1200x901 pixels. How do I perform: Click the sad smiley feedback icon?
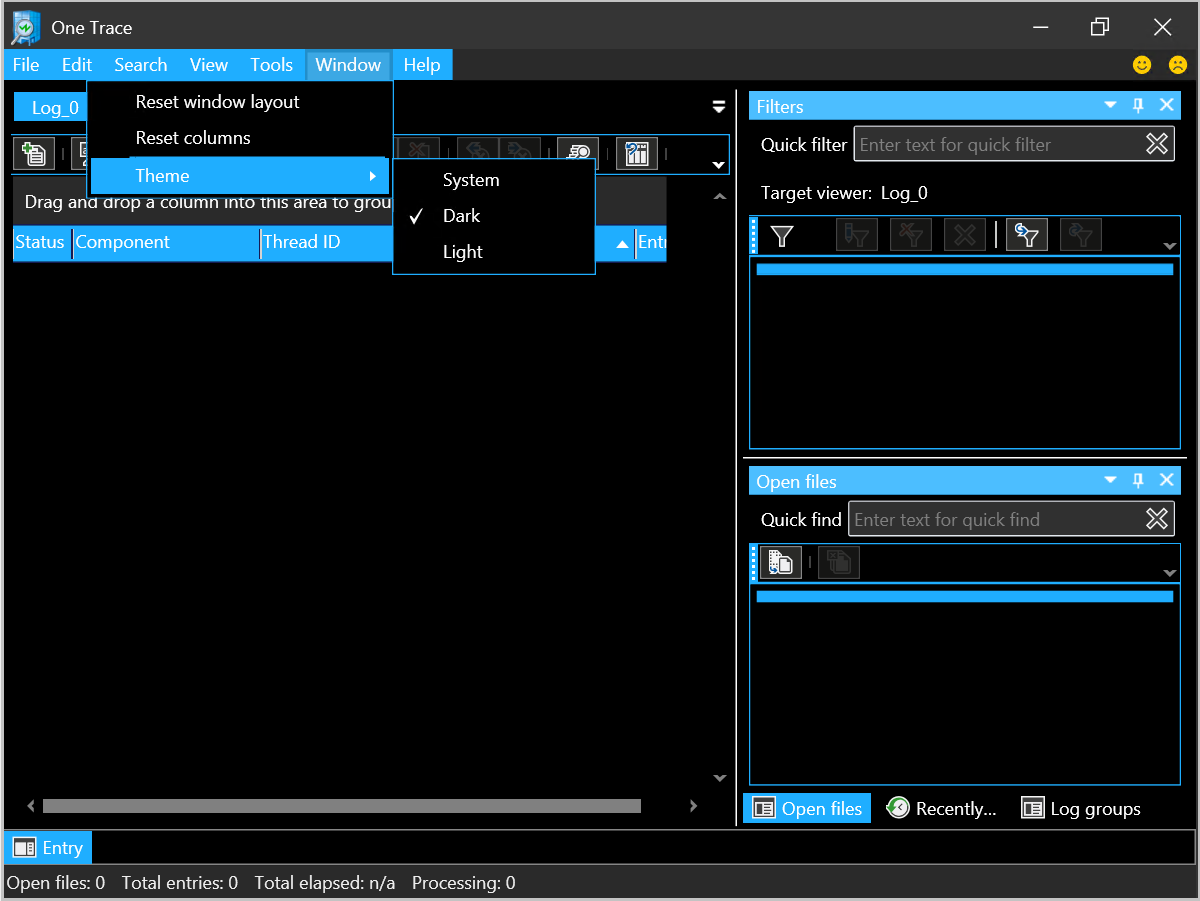click(x=1178, y=65)
